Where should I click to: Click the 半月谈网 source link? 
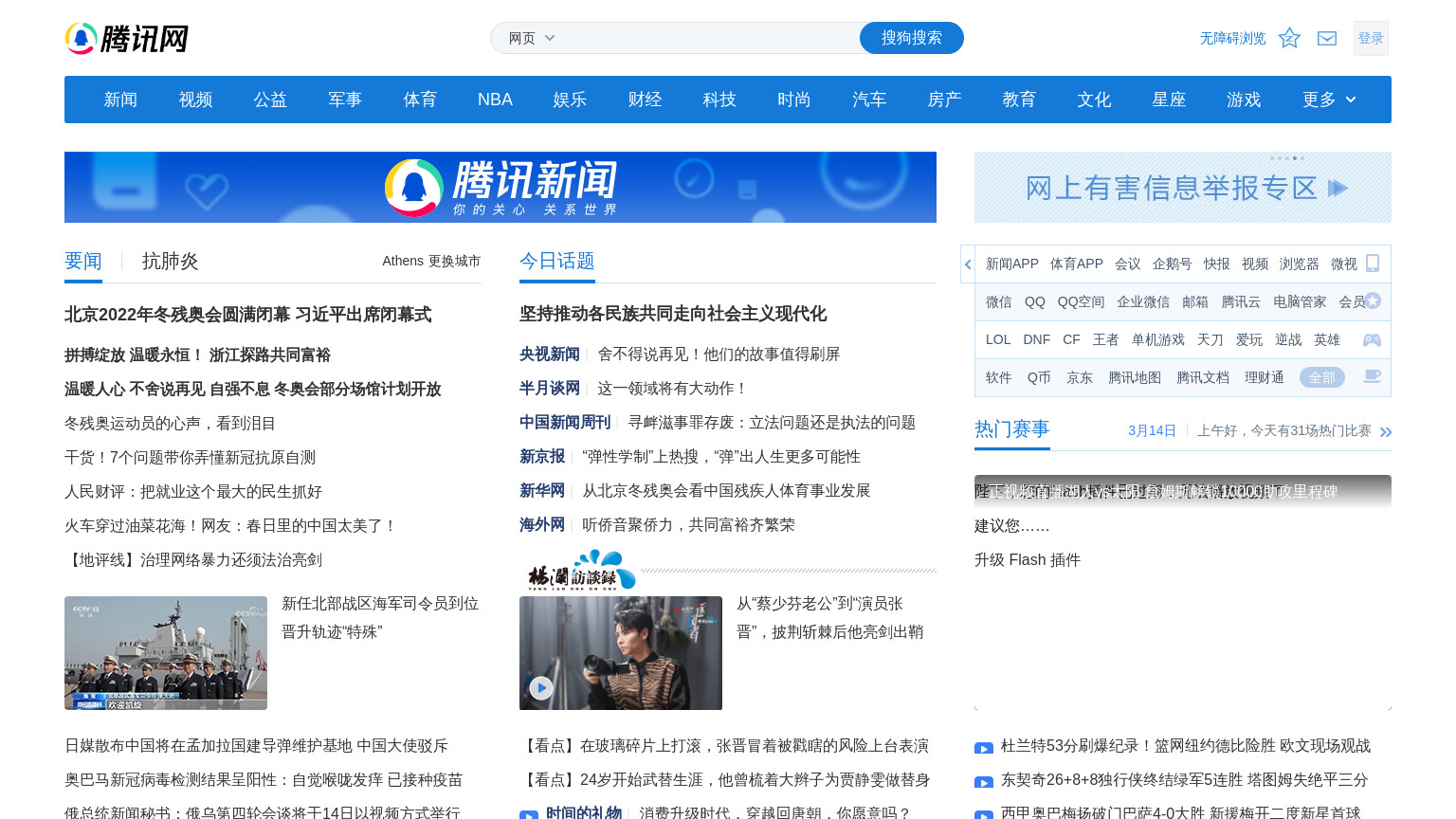click(x=550, y=389)
